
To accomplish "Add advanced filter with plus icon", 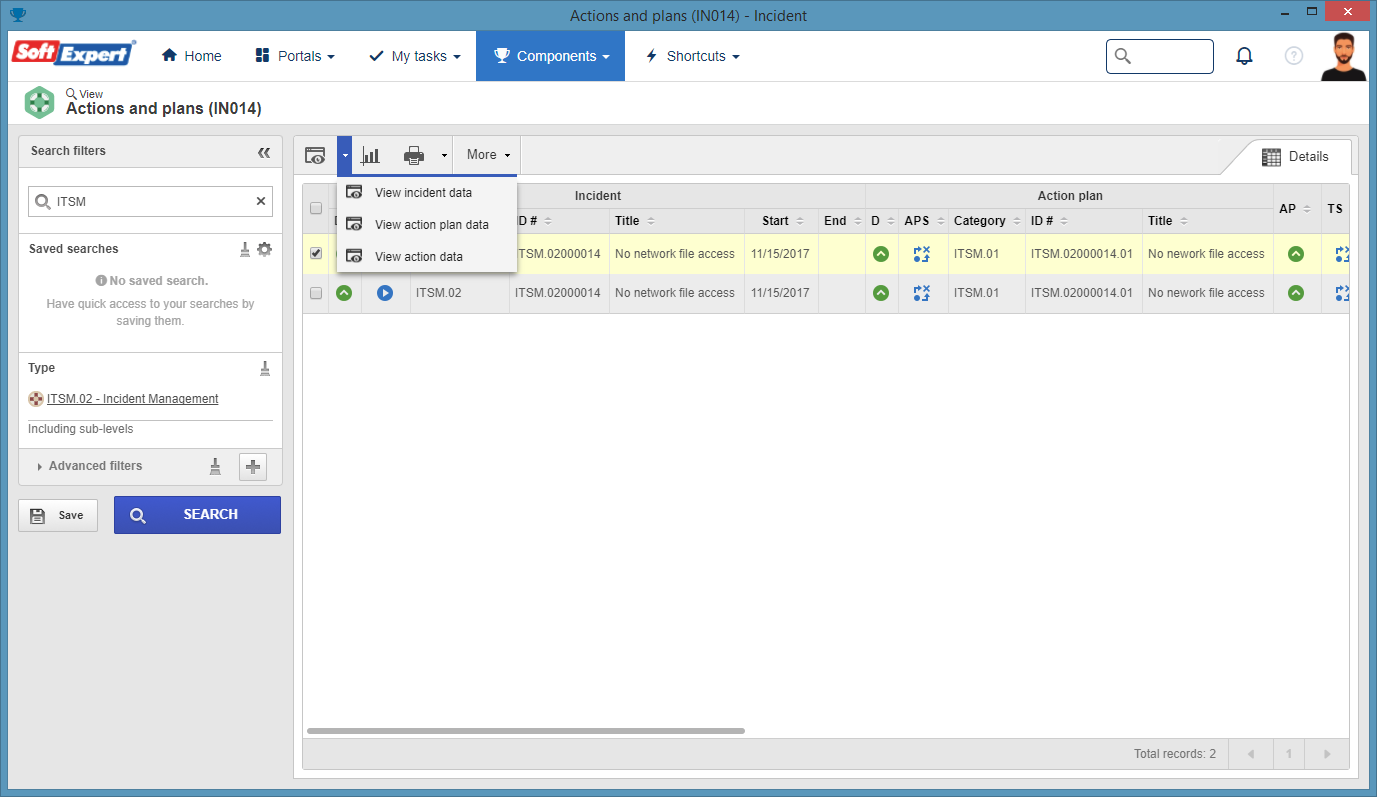I will (x=253, y=467).
